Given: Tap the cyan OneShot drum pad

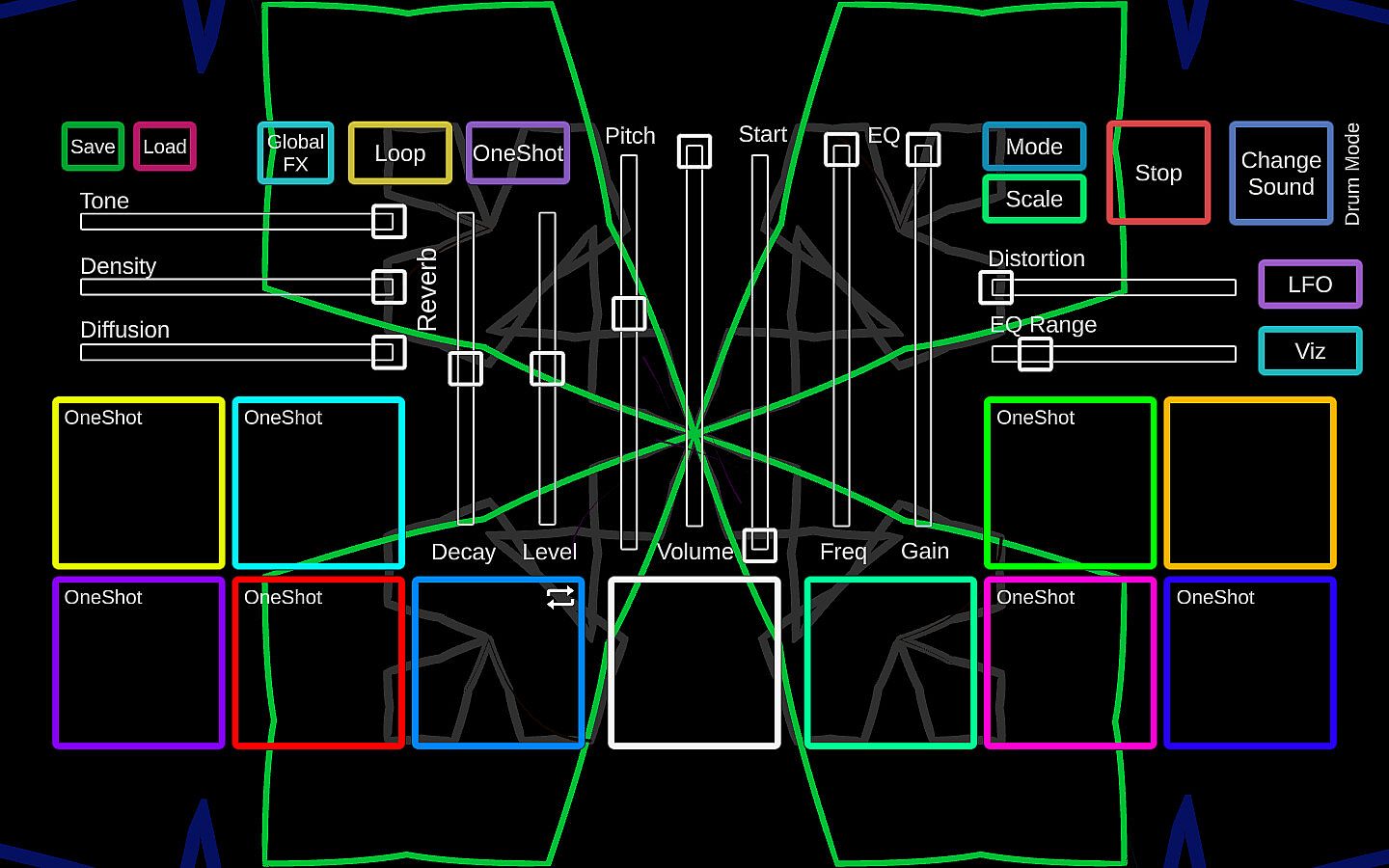Looking at the screenshot, I should tap(318, 483).
